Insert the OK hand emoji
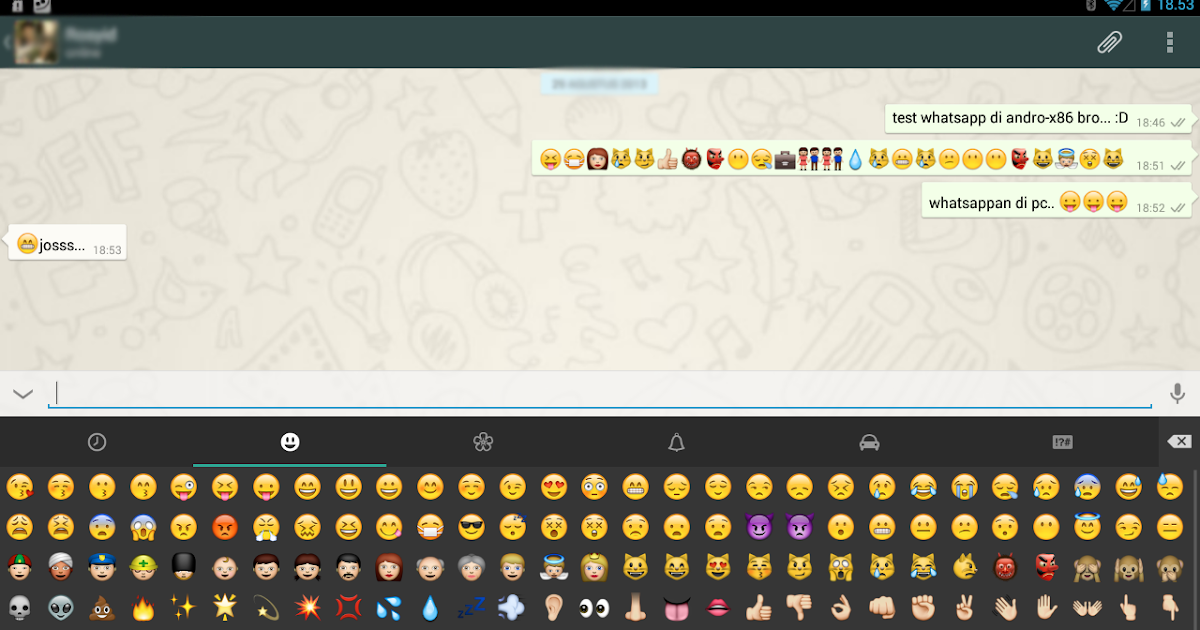 (x=839, y=606)
